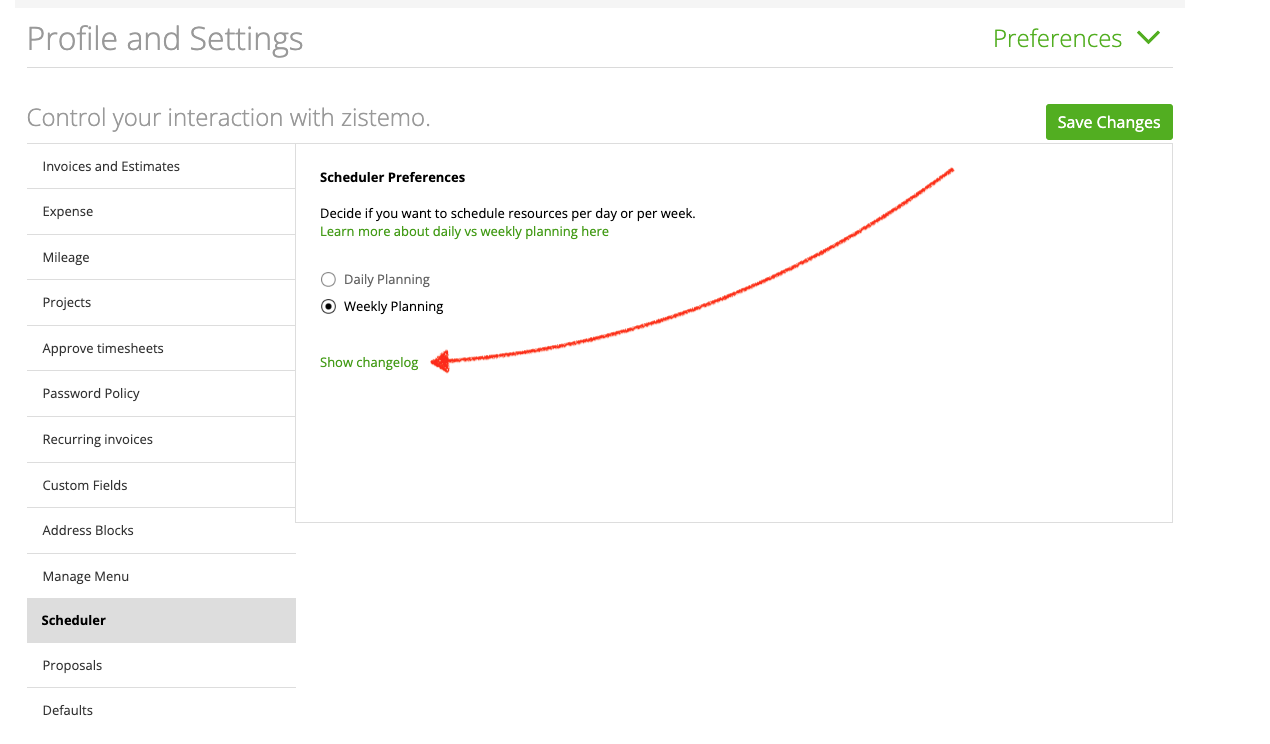
Task: Select the Projects settings category
Action: tap(67, 302)
